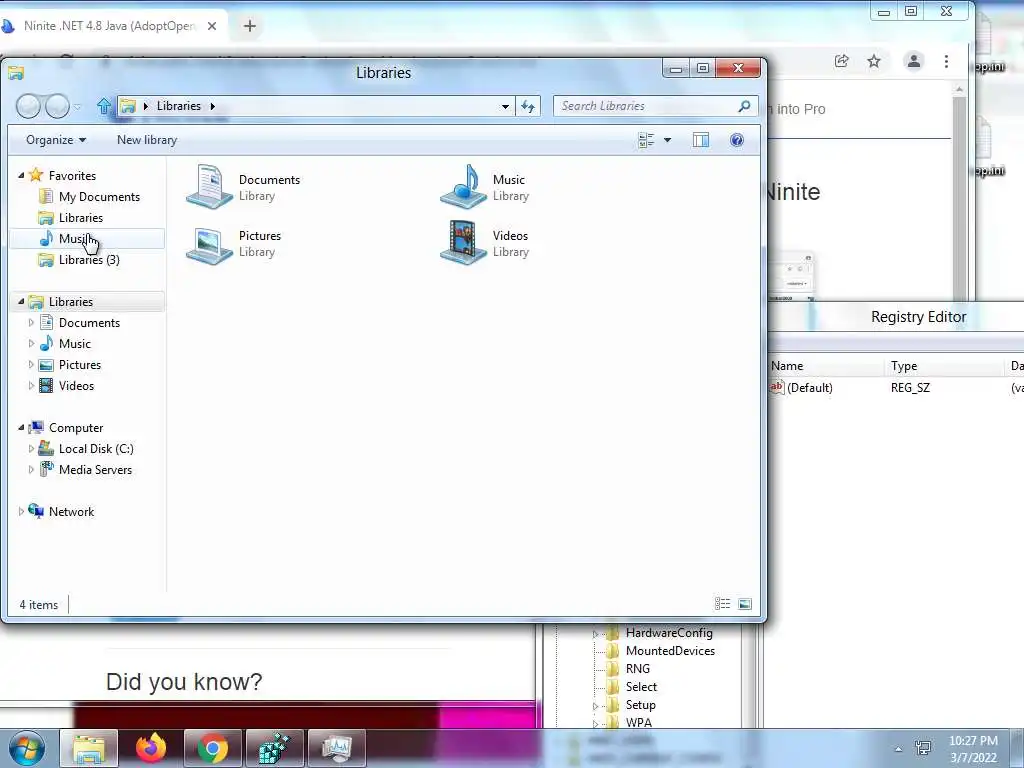Expand the Documents library tree node
The image size is (1024, 768).
click(x=31, y=323)
